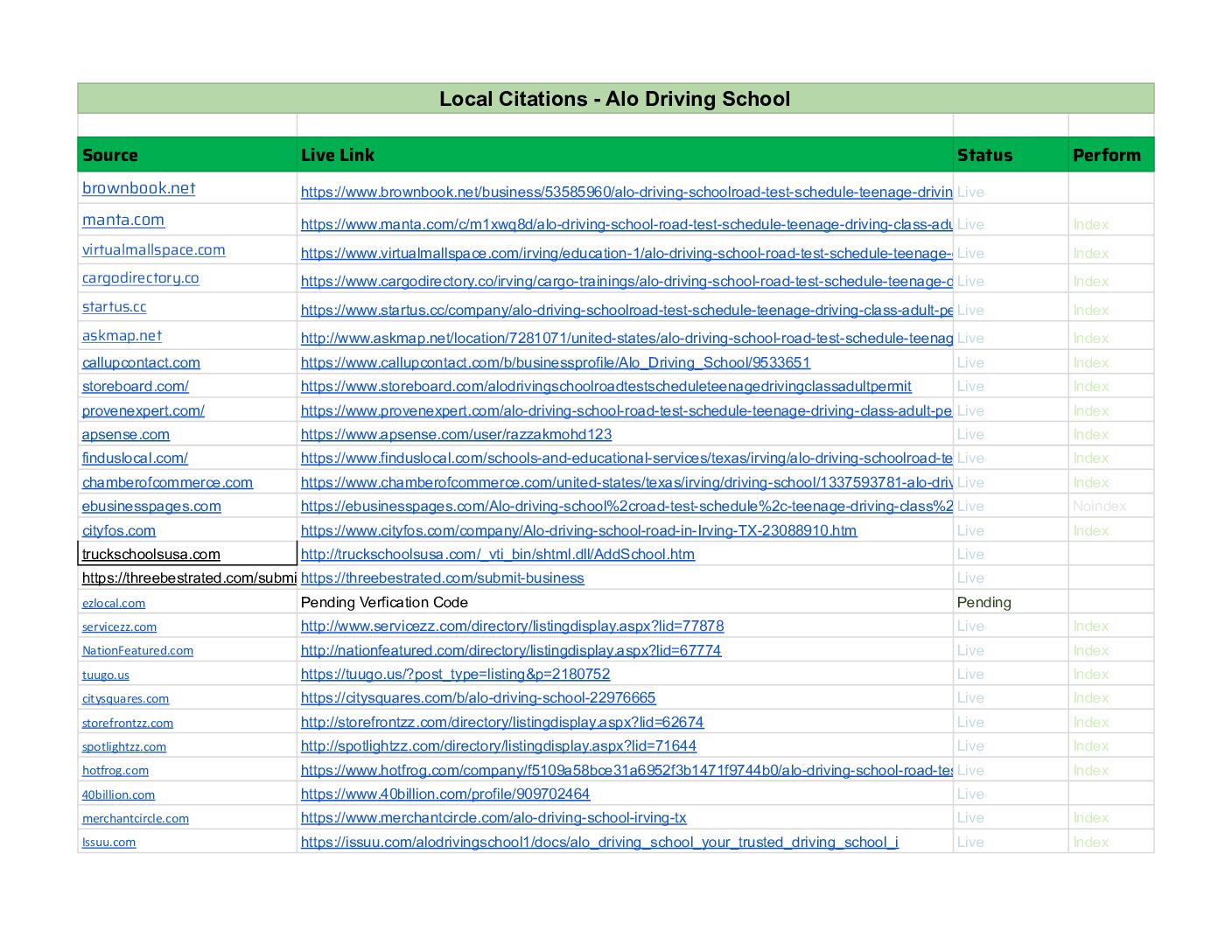1232x952 pixels.
Task: Click the 40billion.com source link
Action: coord(118,794)
